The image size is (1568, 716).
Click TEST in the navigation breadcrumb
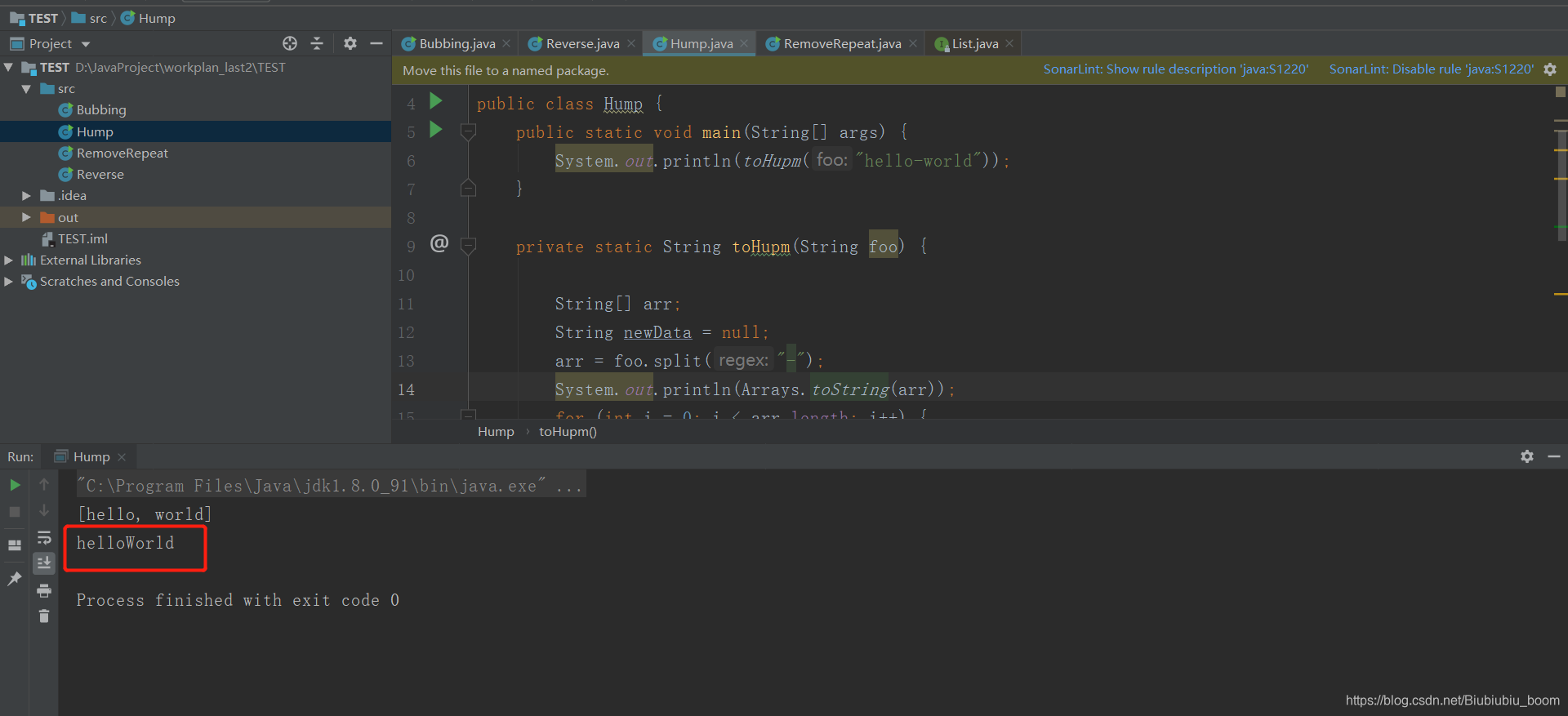click(34, 18)
